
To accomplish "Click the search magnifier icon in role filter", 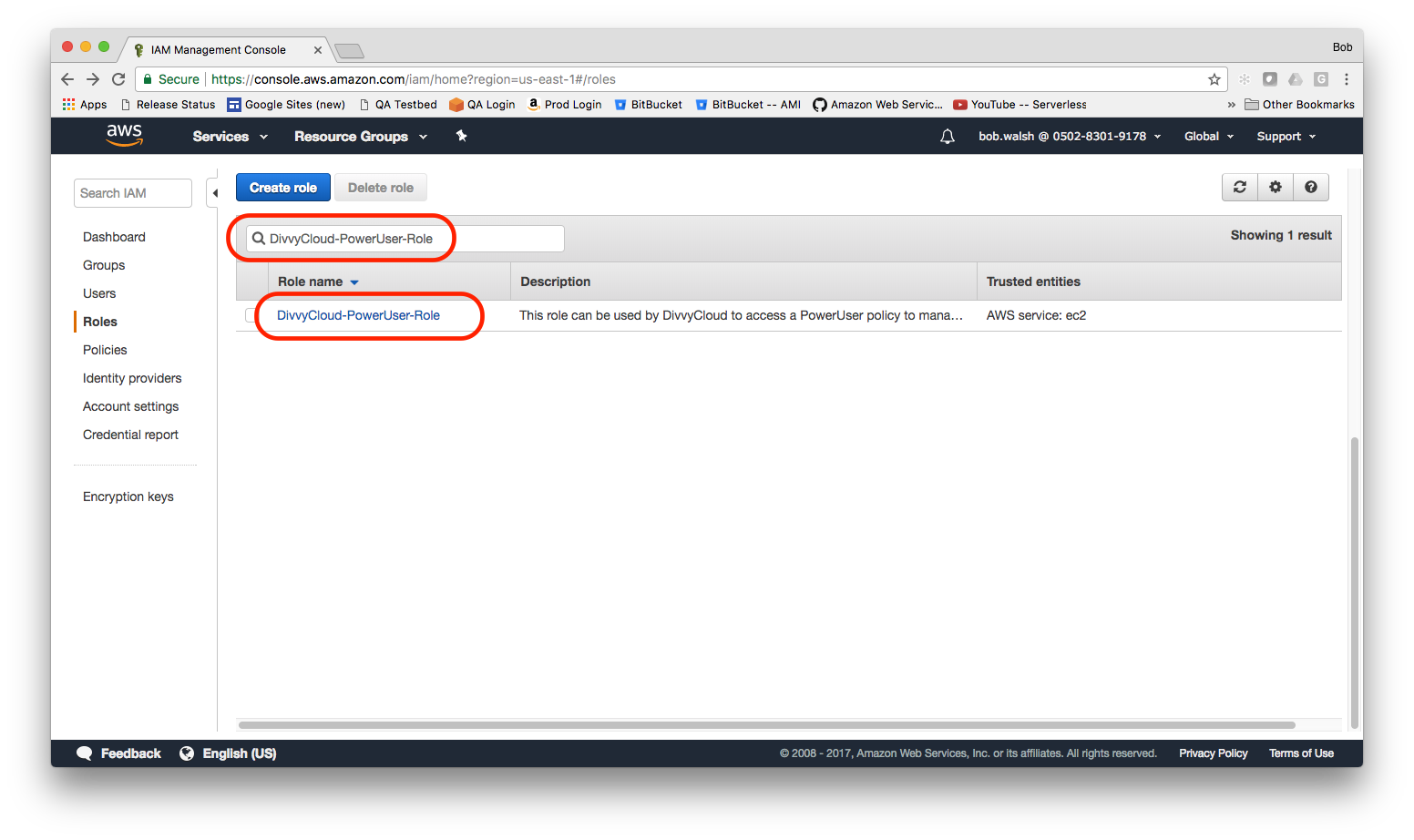I will click(259, 239).
